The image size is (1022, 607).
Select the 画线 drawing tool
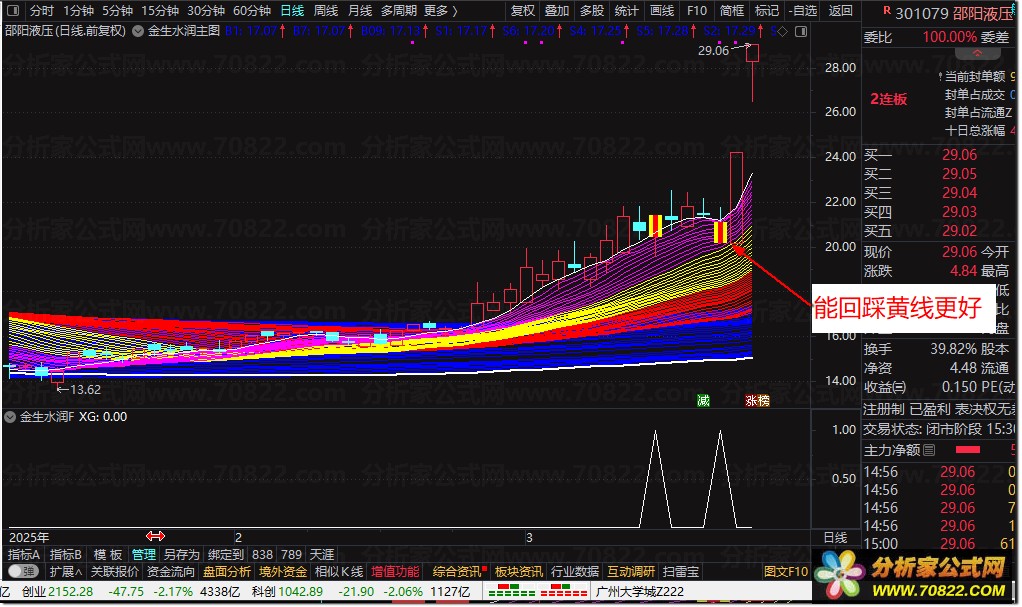click(662, 10)
